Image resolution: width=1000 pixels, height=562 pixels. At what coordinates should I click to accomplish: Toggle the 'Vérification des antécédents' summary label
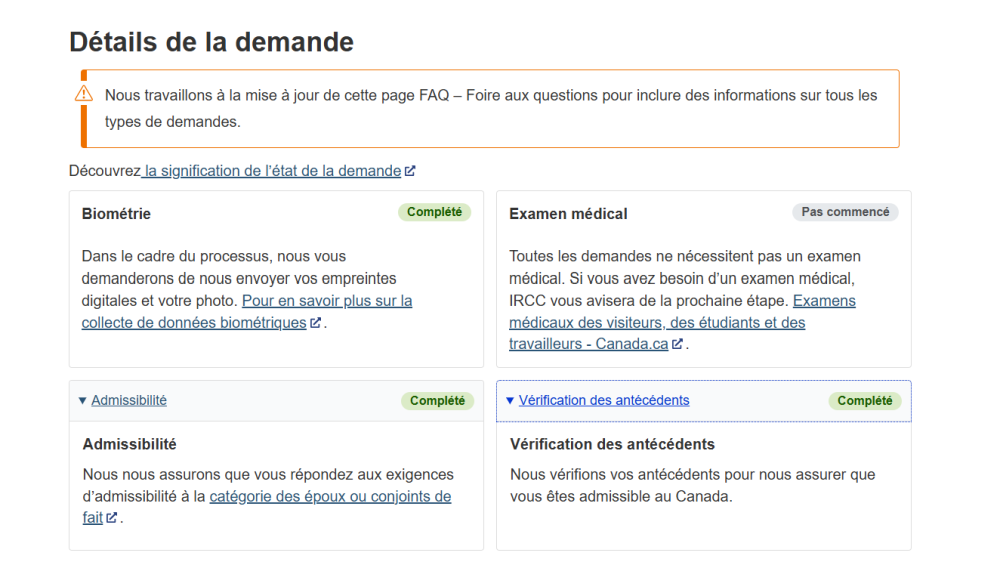click(x=603, y=400)
